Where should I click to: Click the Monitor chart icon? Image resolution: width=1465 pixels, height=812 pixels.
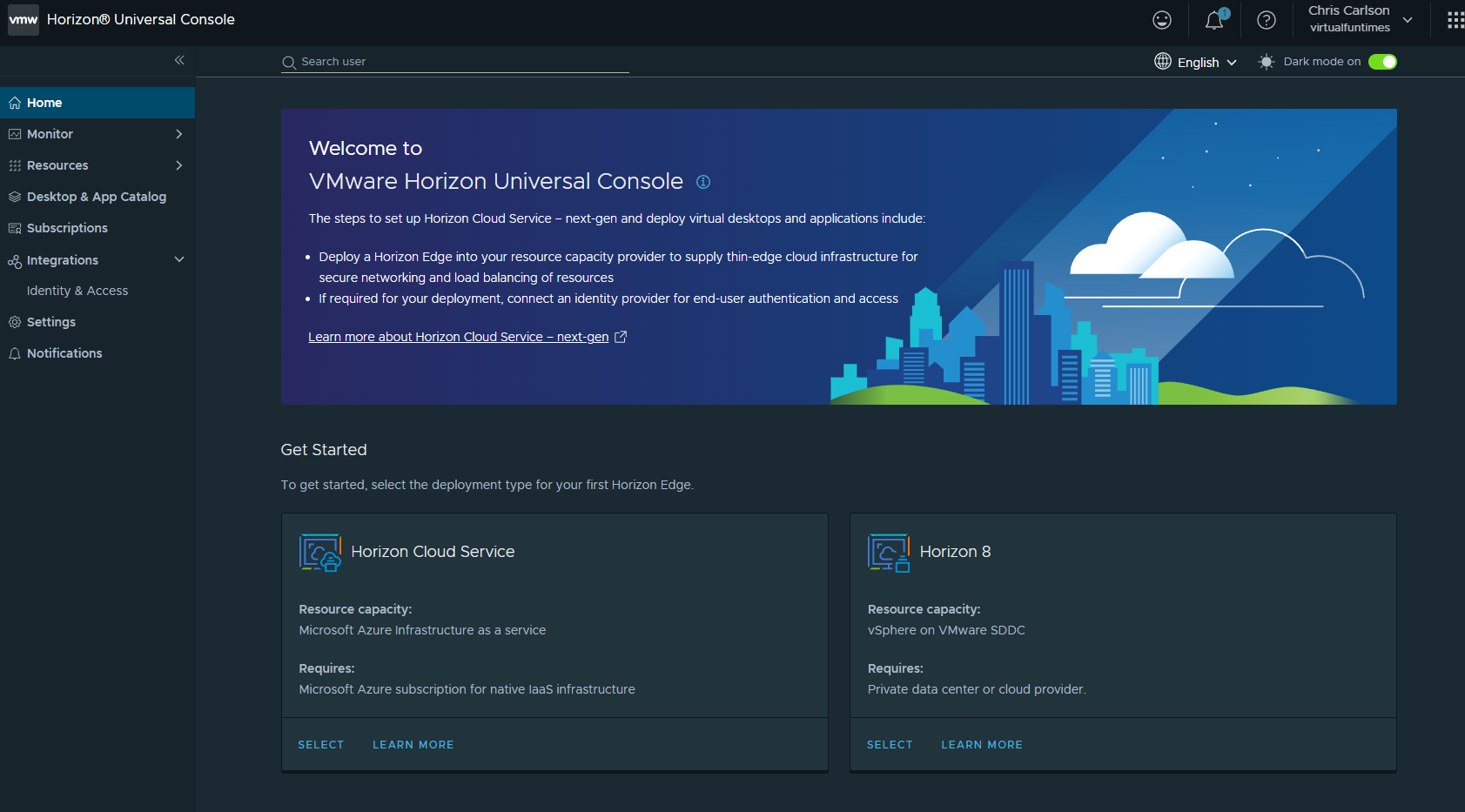point(15,134)
